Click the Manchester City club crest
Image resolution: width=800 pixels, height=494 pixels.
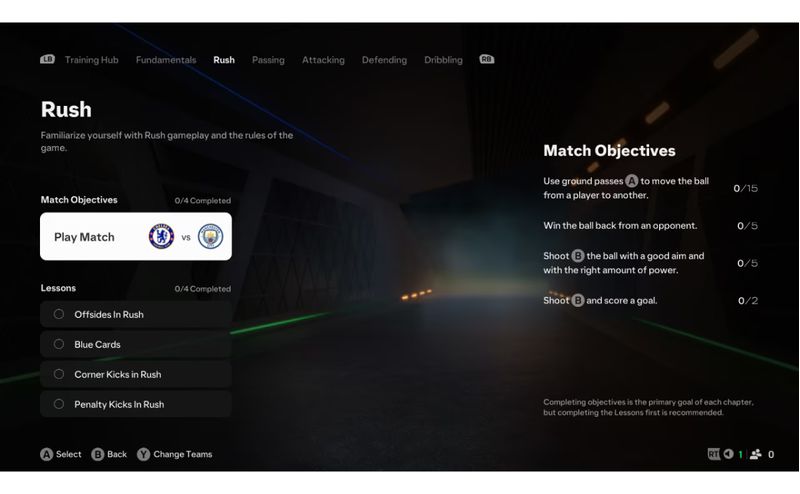(210, 237)
